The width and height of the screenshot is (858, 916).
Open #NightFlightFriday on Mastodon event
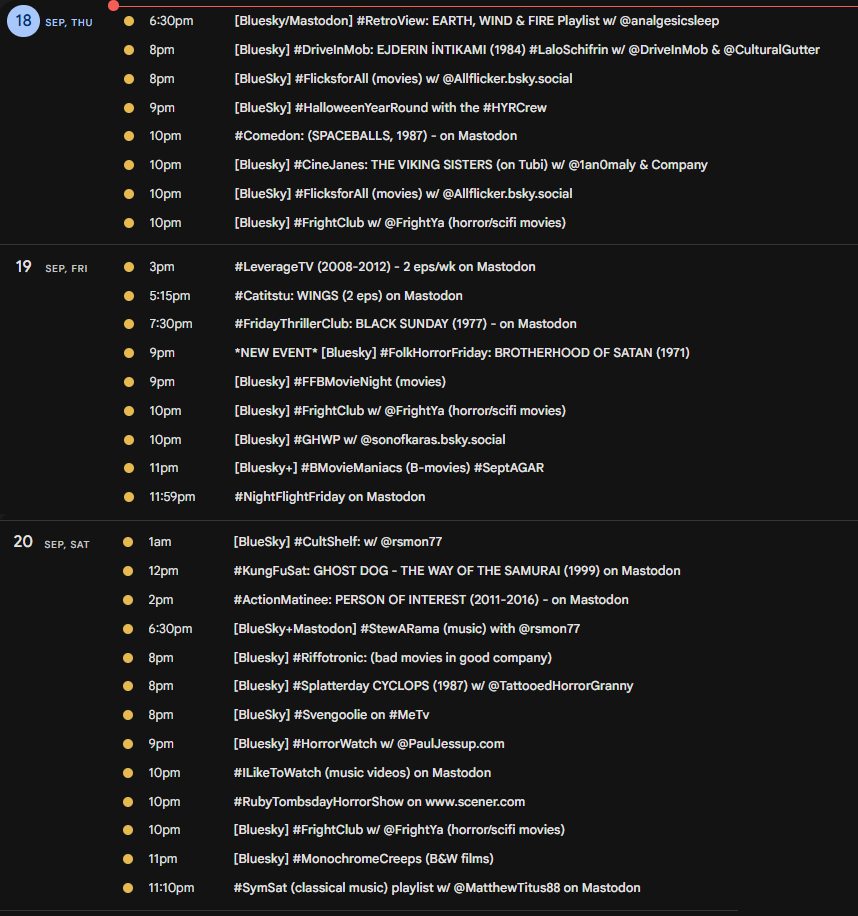tap(329, 497)
